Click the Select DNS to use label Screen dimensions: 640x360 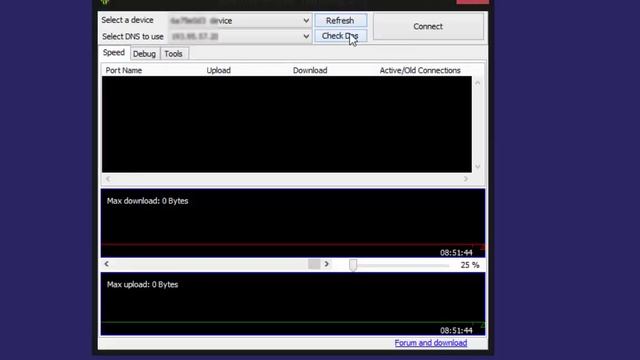(133, 37)
